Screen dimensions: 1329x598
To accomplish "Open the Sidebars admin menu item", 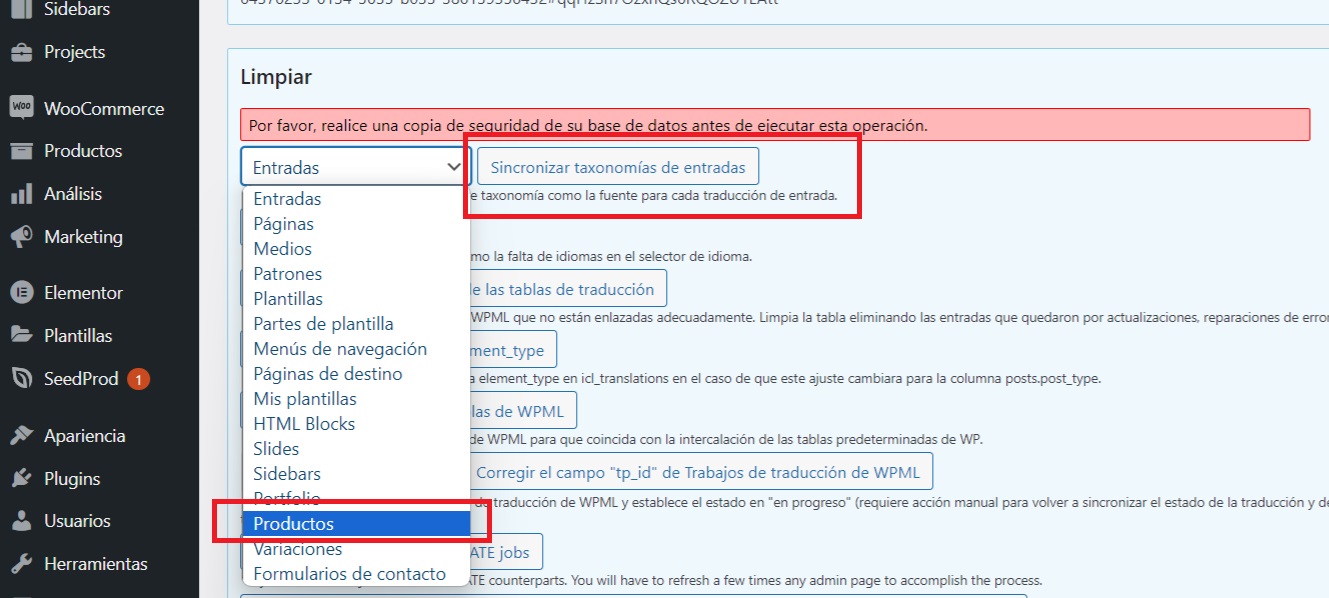I will (77, 10).
